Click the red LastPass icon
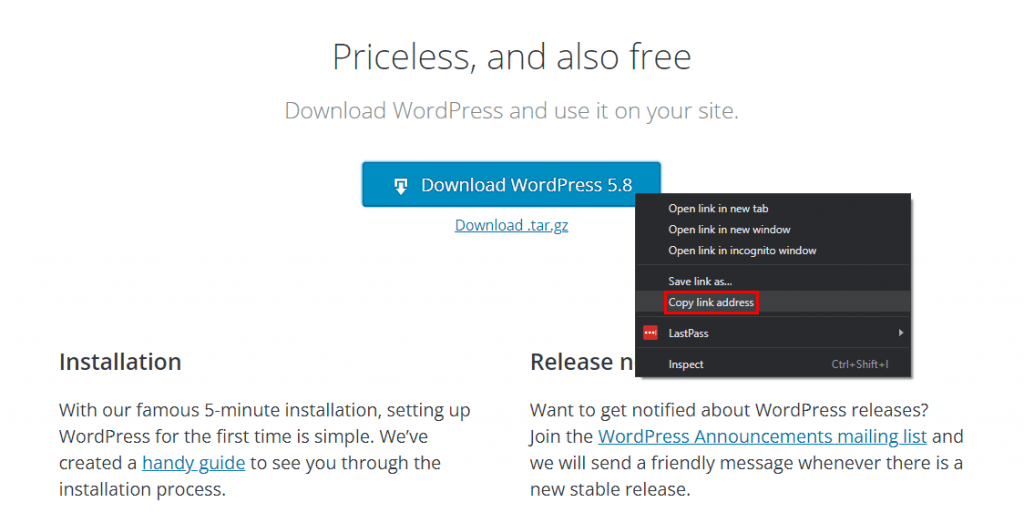1024x523 pixels. [x=650, y=333]
